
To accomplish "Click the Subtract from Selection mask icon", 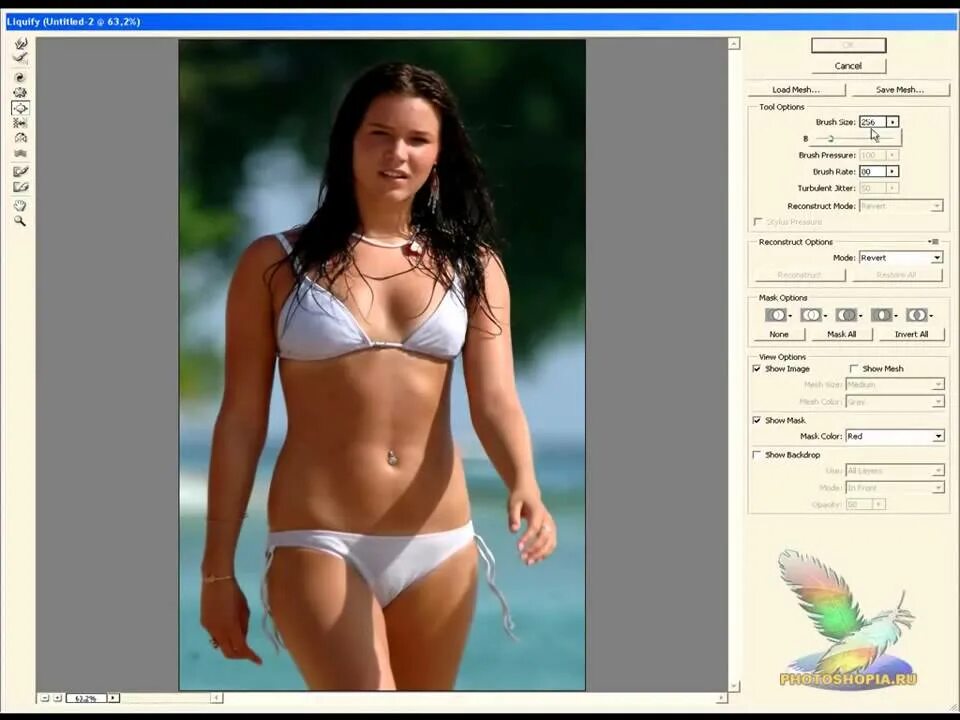I will [847, 315].
